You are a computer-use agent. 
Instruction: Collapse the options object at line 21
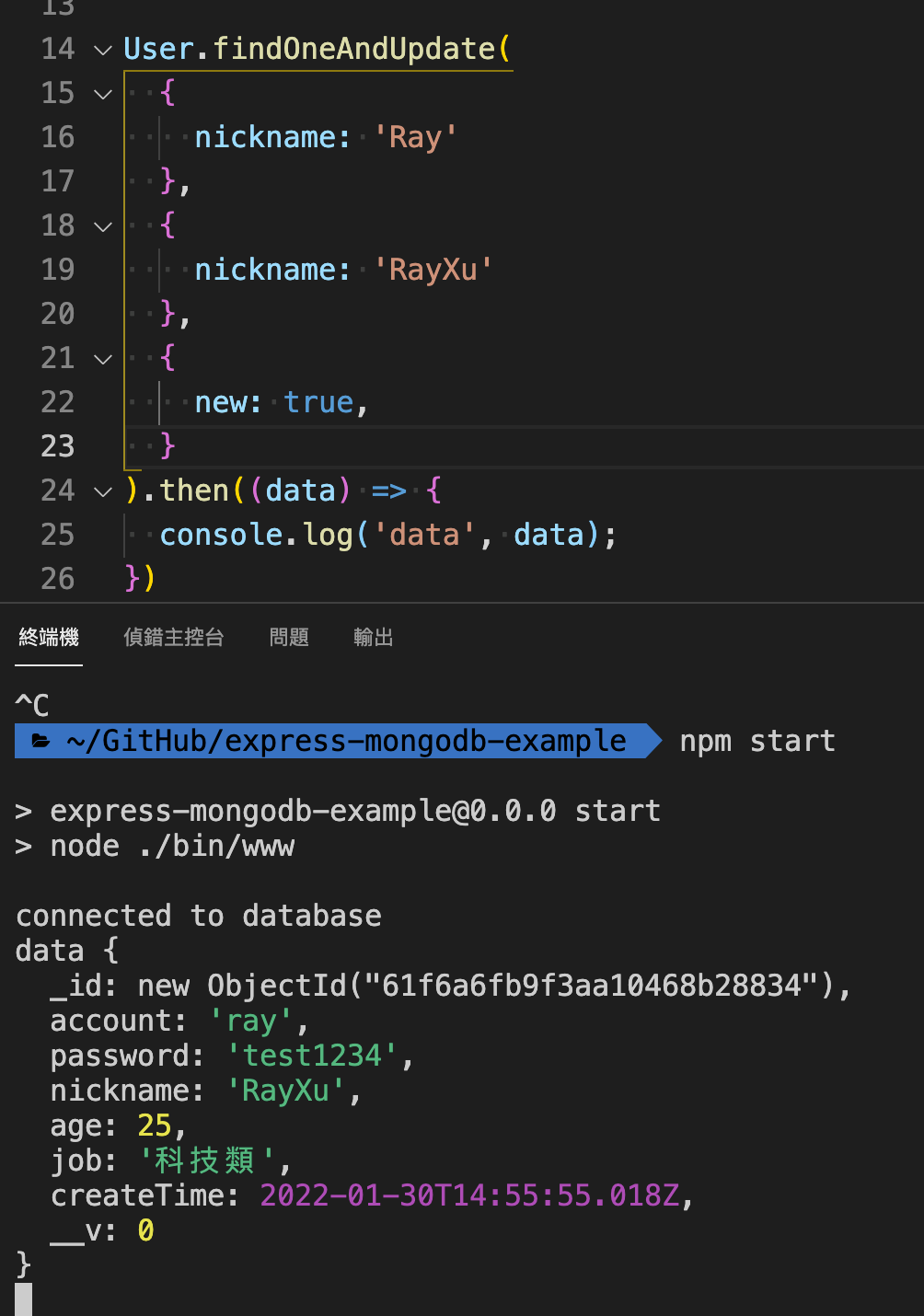coord(103,359)
